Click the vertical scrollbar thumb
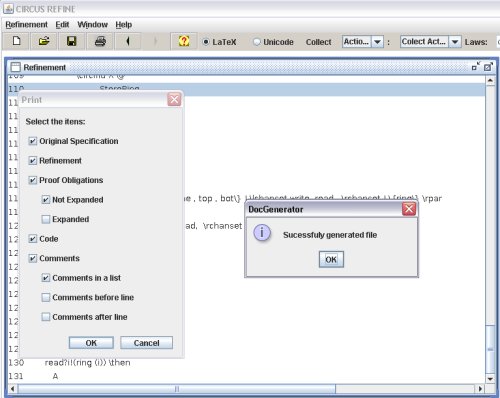 490,349
